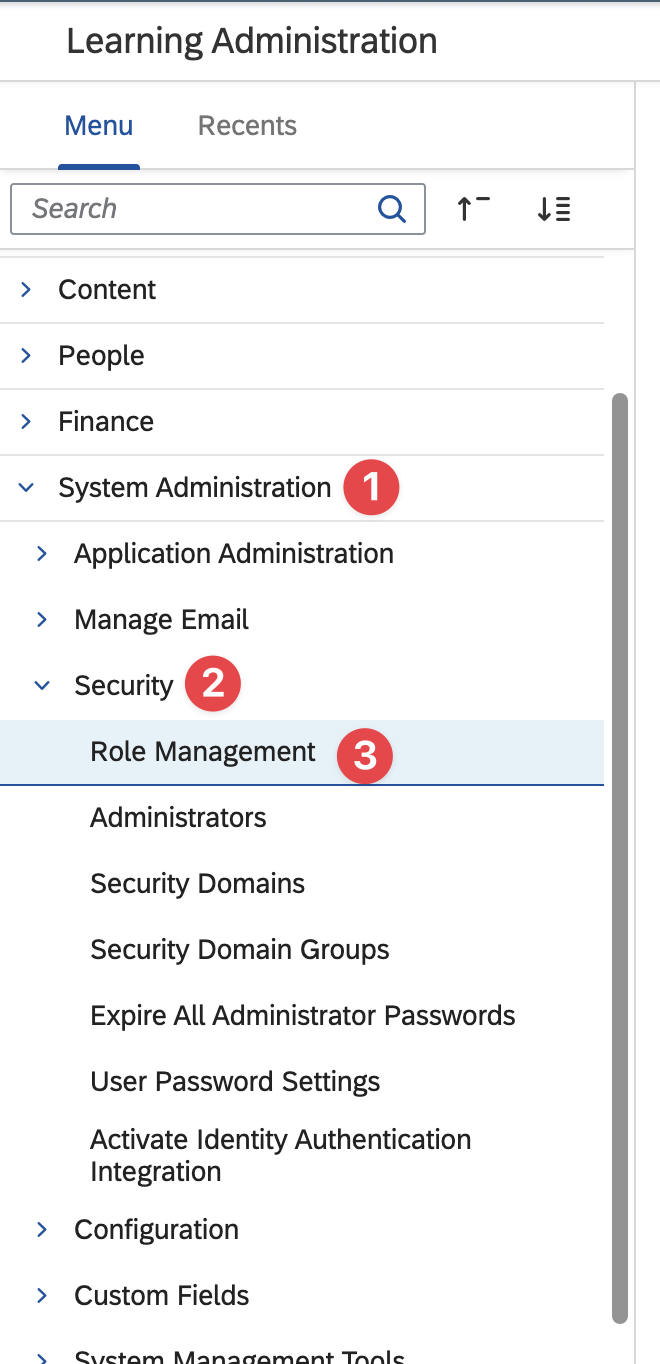
Task: Switch to the Recents tab
Action: pos(247,126)
